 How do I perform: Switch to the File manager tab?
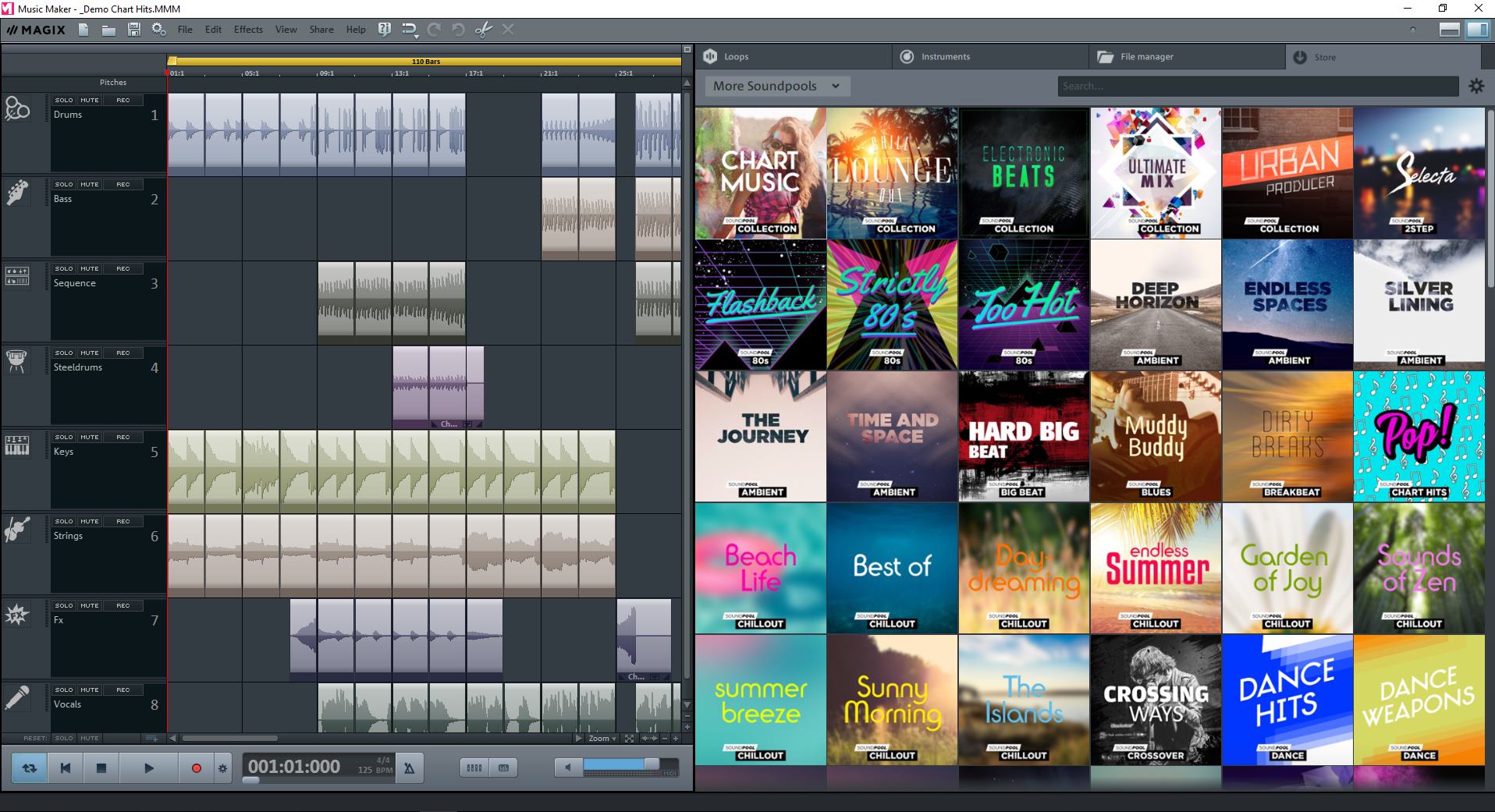1187,56
